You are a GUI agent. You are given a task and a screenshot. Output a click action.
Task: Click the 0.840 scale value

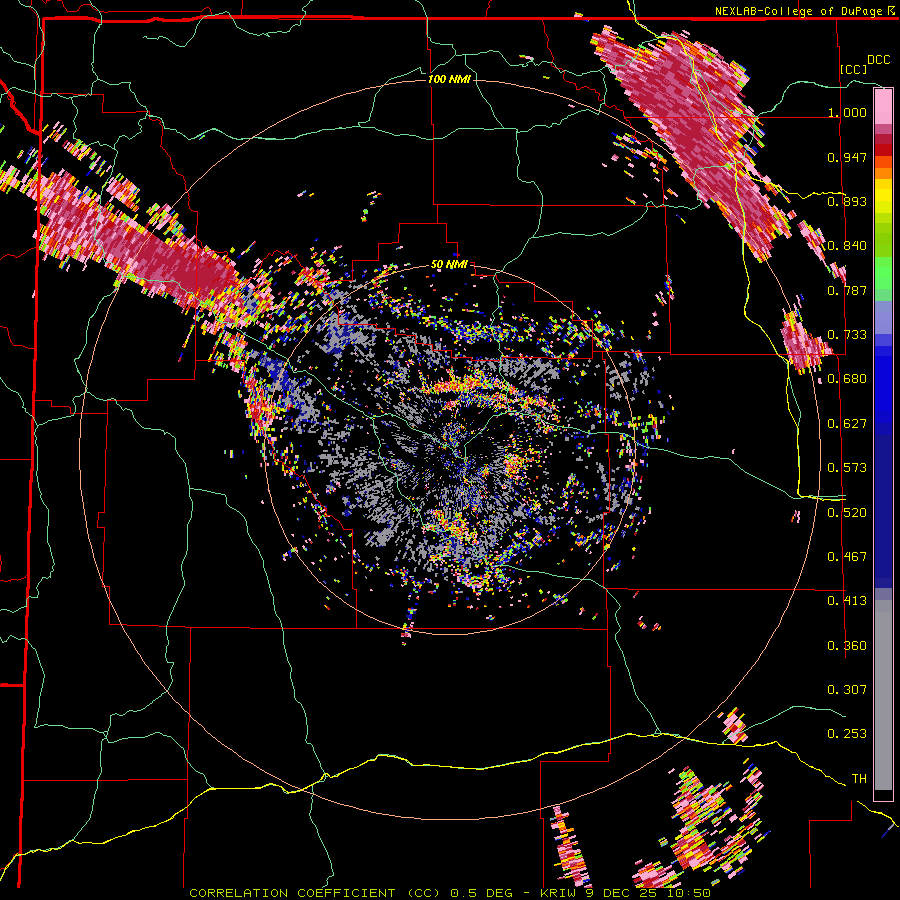[847, 246]
